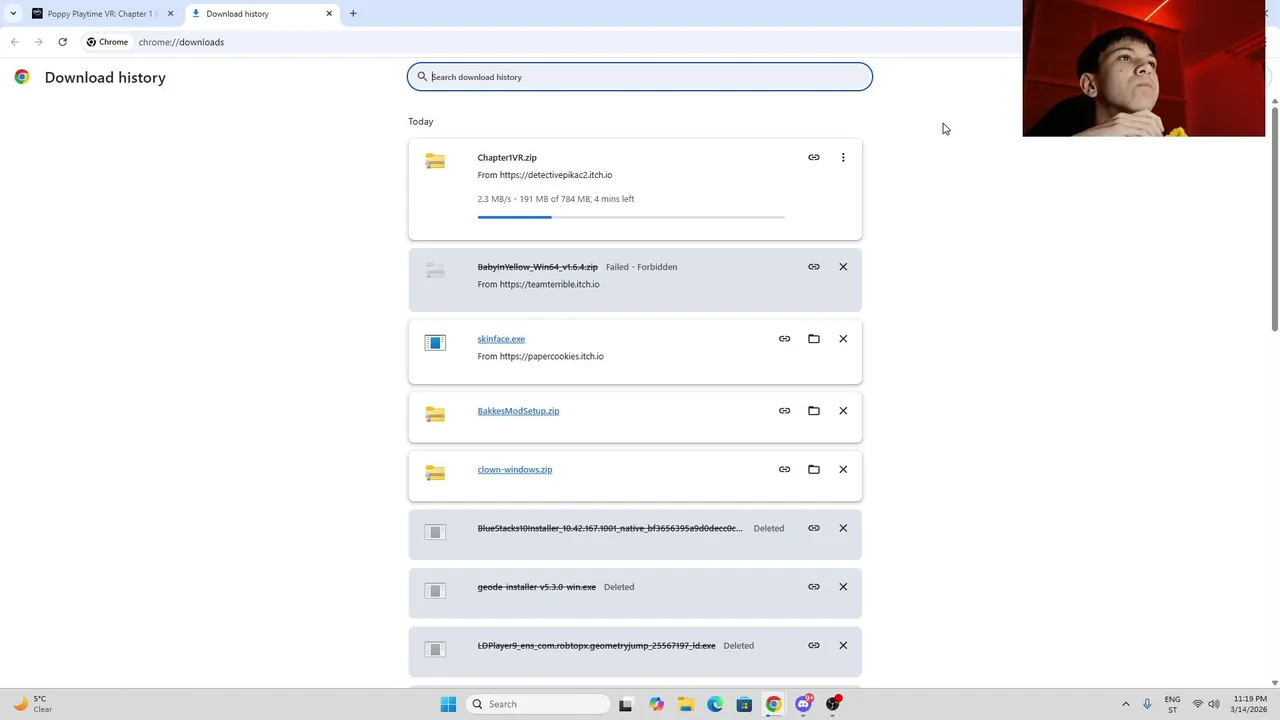Open a new browser tab
The image size is (1280, 720).
point(353,14)
